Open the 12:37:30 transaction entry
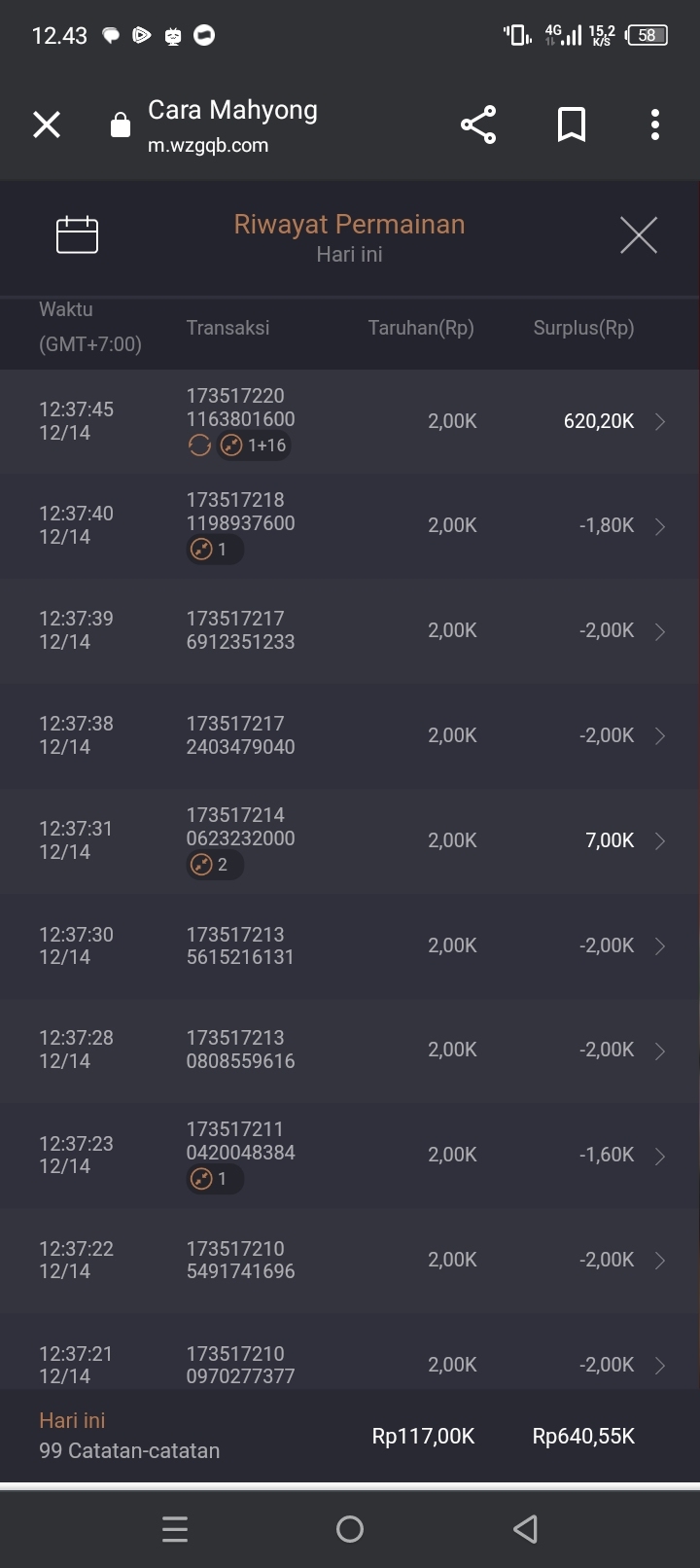Screen dimensions: 700x1568 (x=350, y=945)
